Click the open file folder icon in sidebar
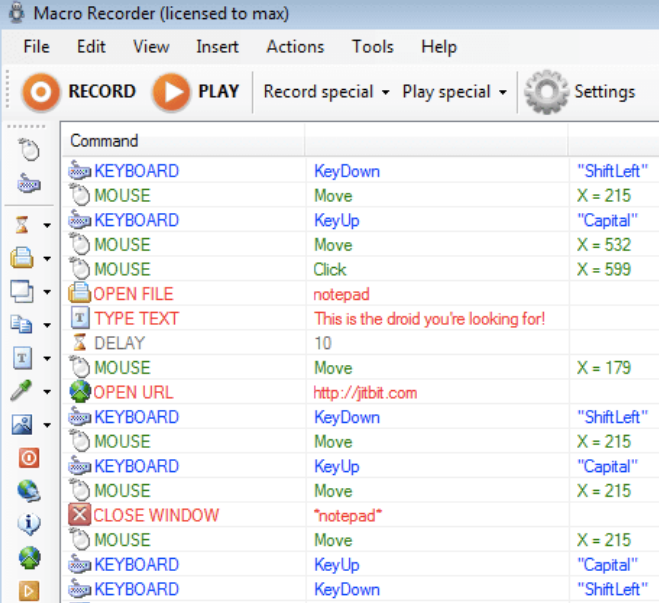 tap(22, 257)
